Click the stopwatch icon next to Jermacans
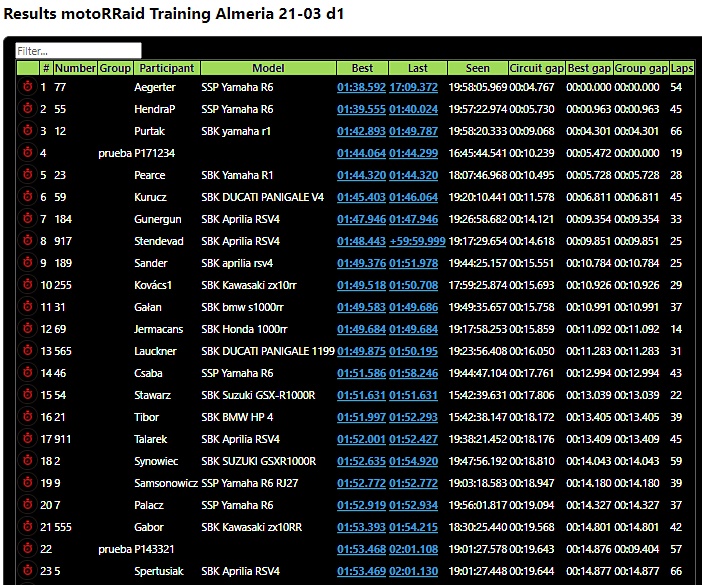Screen dimensions: 702x585 tap(27, 329)
